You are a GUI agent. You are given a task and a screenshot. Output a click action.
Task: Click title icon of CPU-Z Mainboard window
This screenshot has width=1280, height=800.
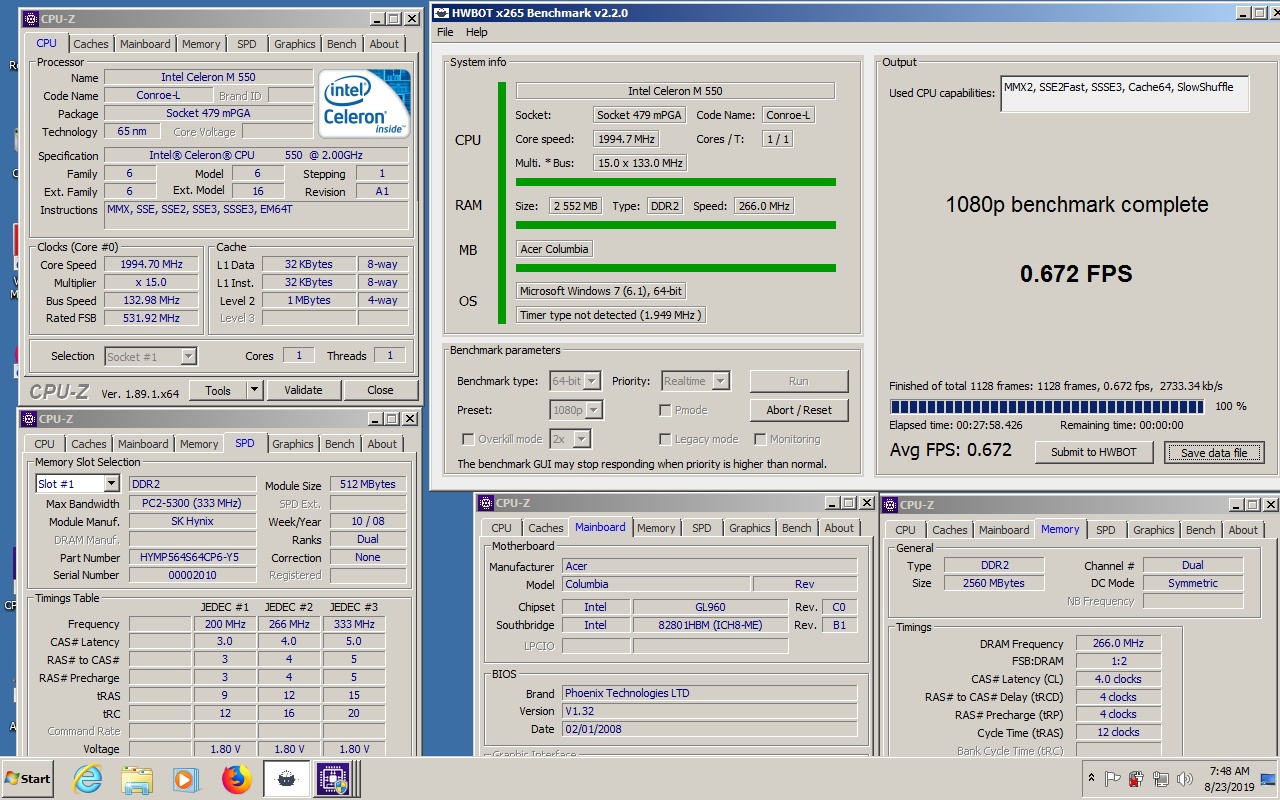point(486,504)
